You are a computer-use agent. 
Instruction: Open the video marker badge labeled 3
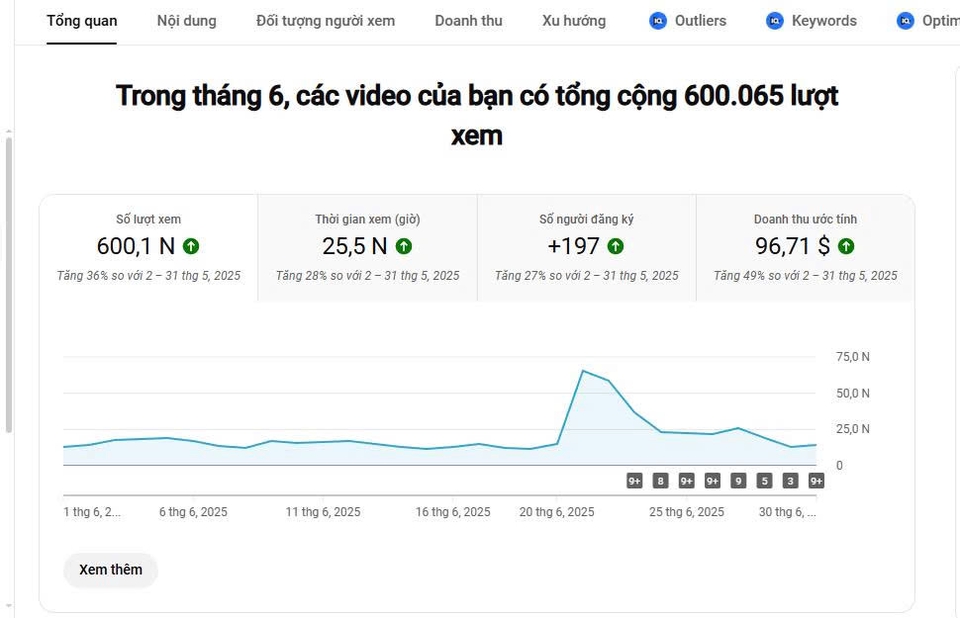(791, 481)
